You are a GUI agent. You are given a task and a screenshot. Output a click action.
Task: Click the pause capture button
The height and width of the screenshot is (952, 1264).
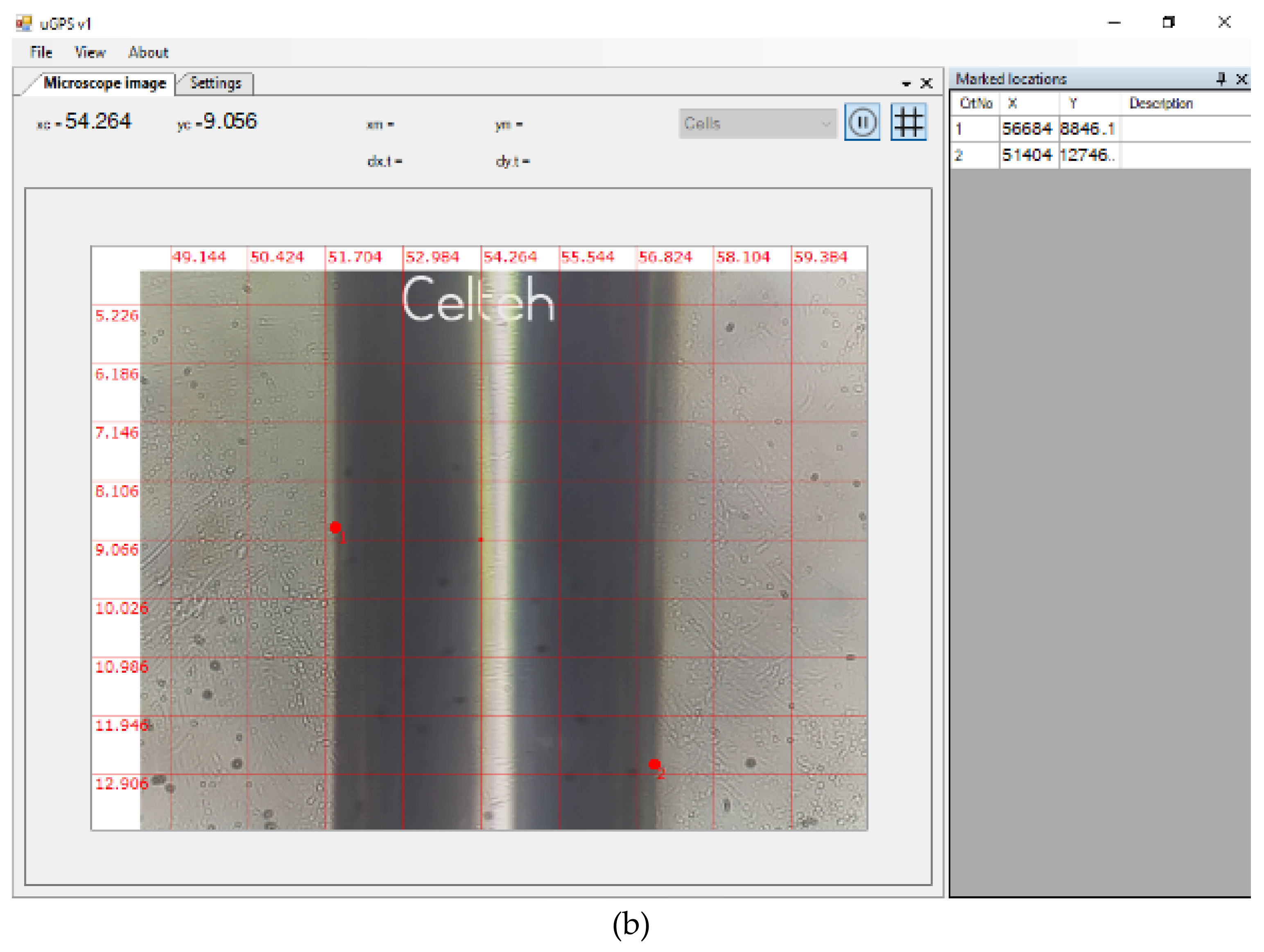tap(862, 122)
